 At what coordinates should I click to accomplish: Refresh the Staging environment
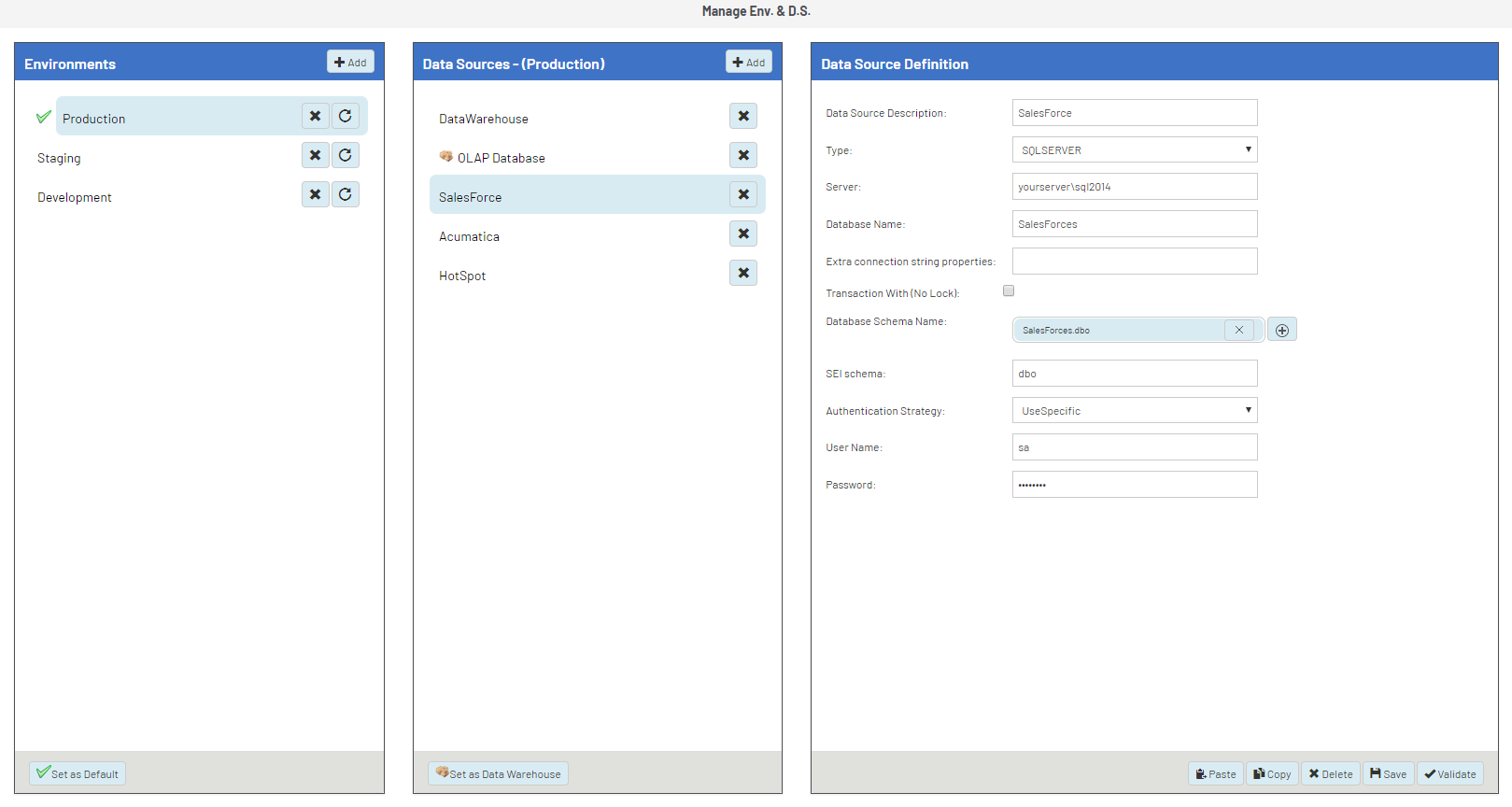[x=346, y=155]
